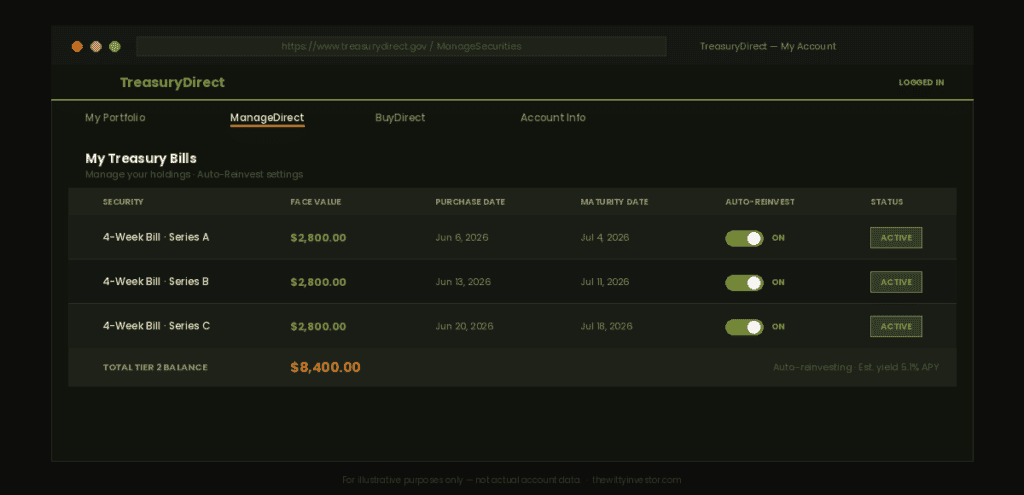The image size is (1024, 495).
Task: Click the TreasuryDirect — My Account window title
Action: [768, 46]
